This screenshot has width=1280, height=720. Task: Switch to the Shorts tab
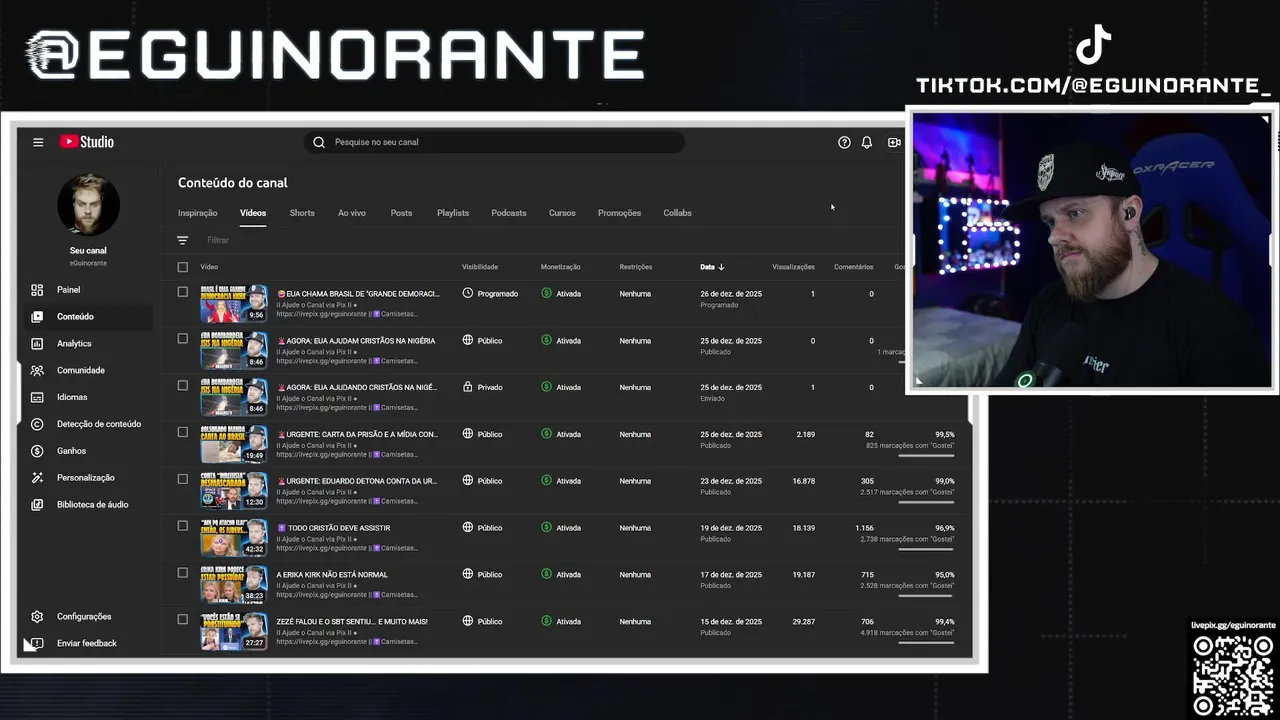302,213
